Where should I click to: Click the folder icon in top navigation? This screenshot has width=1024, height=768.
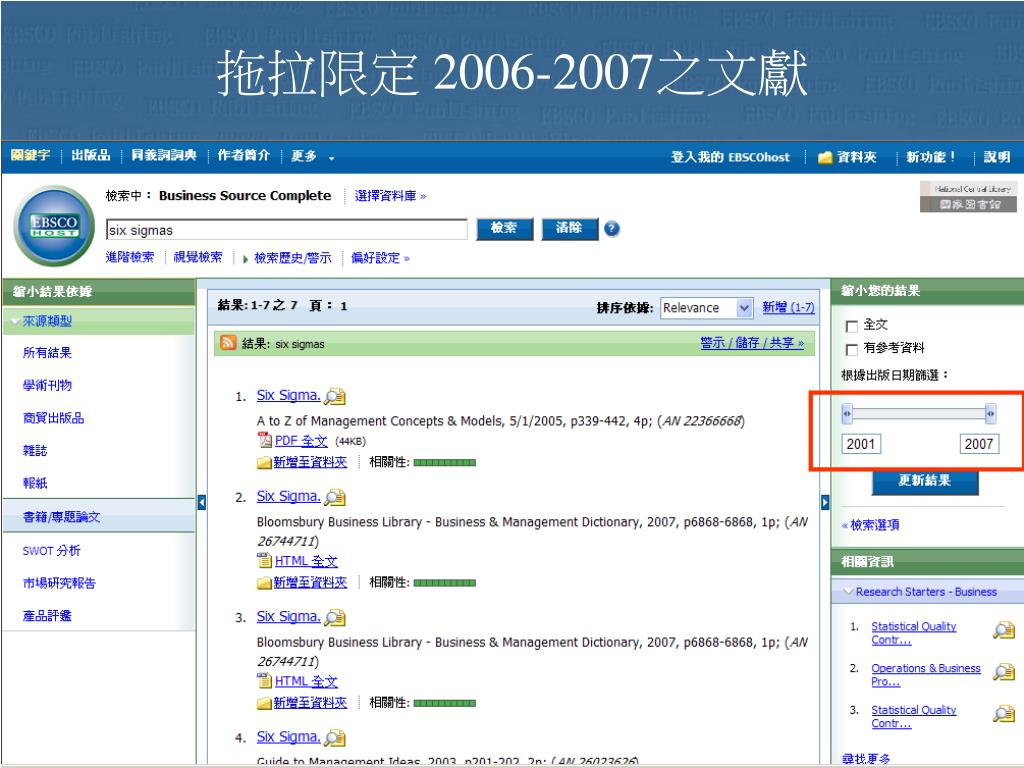[825, 157]
